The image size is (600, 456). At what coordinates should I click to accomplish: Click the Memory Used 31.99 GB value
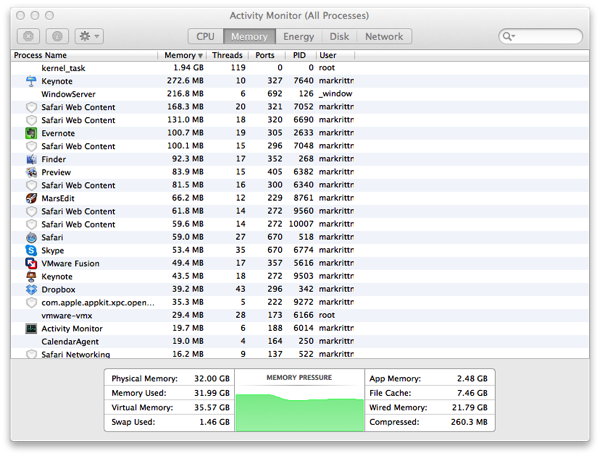pos(212,393)
